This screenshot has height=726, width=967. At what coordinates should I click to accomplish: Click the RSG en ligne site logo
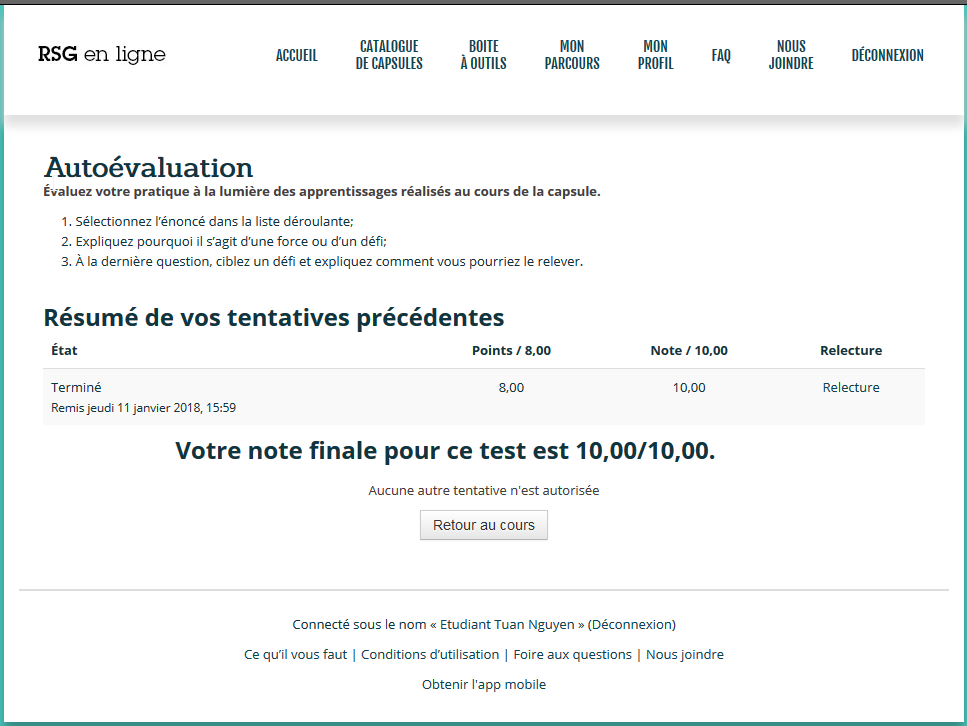[x=102, y=55]
